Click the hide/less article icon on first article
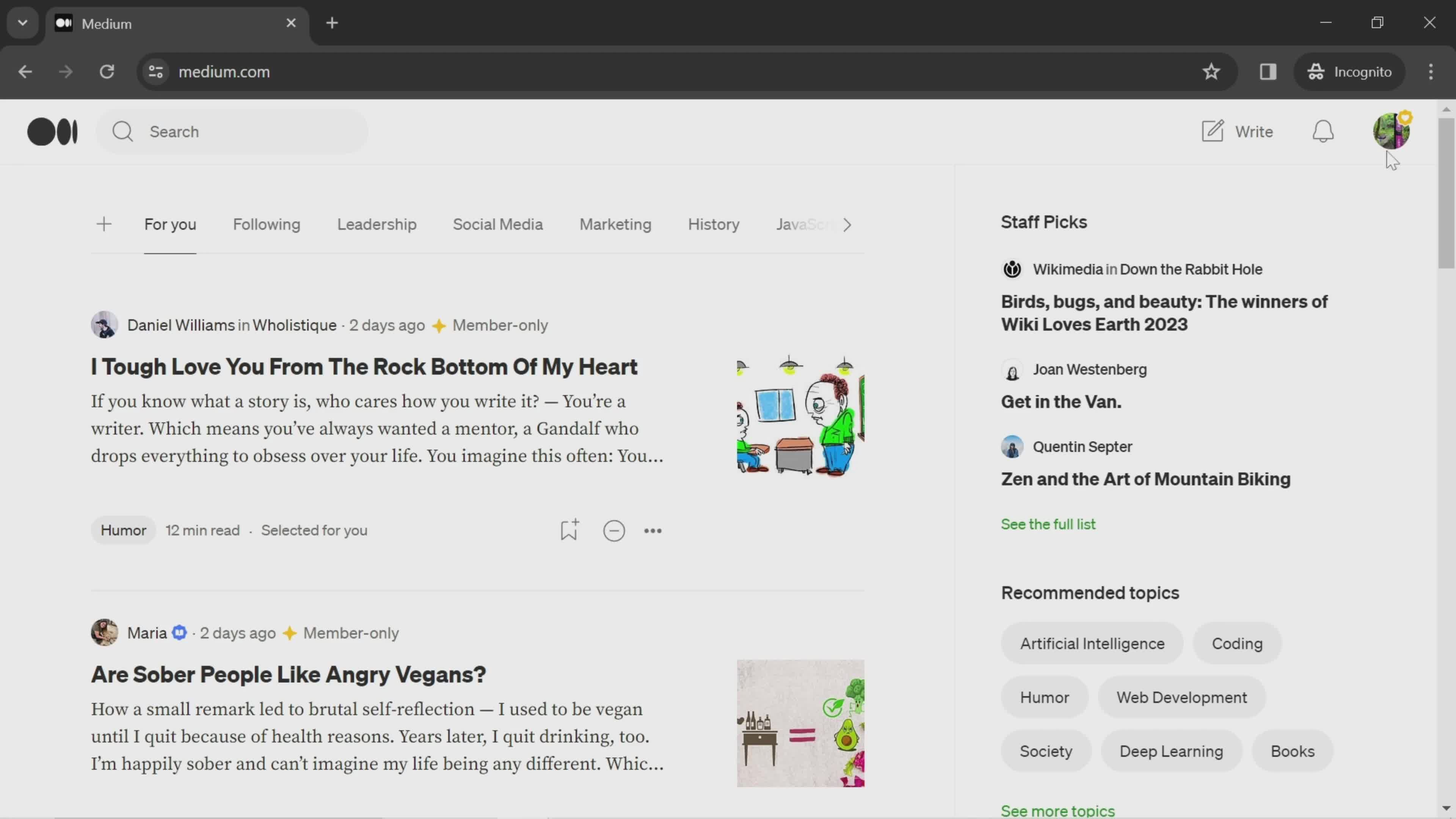The height and width of the screenshot is (819, 1456). click(x=613, y=530)
